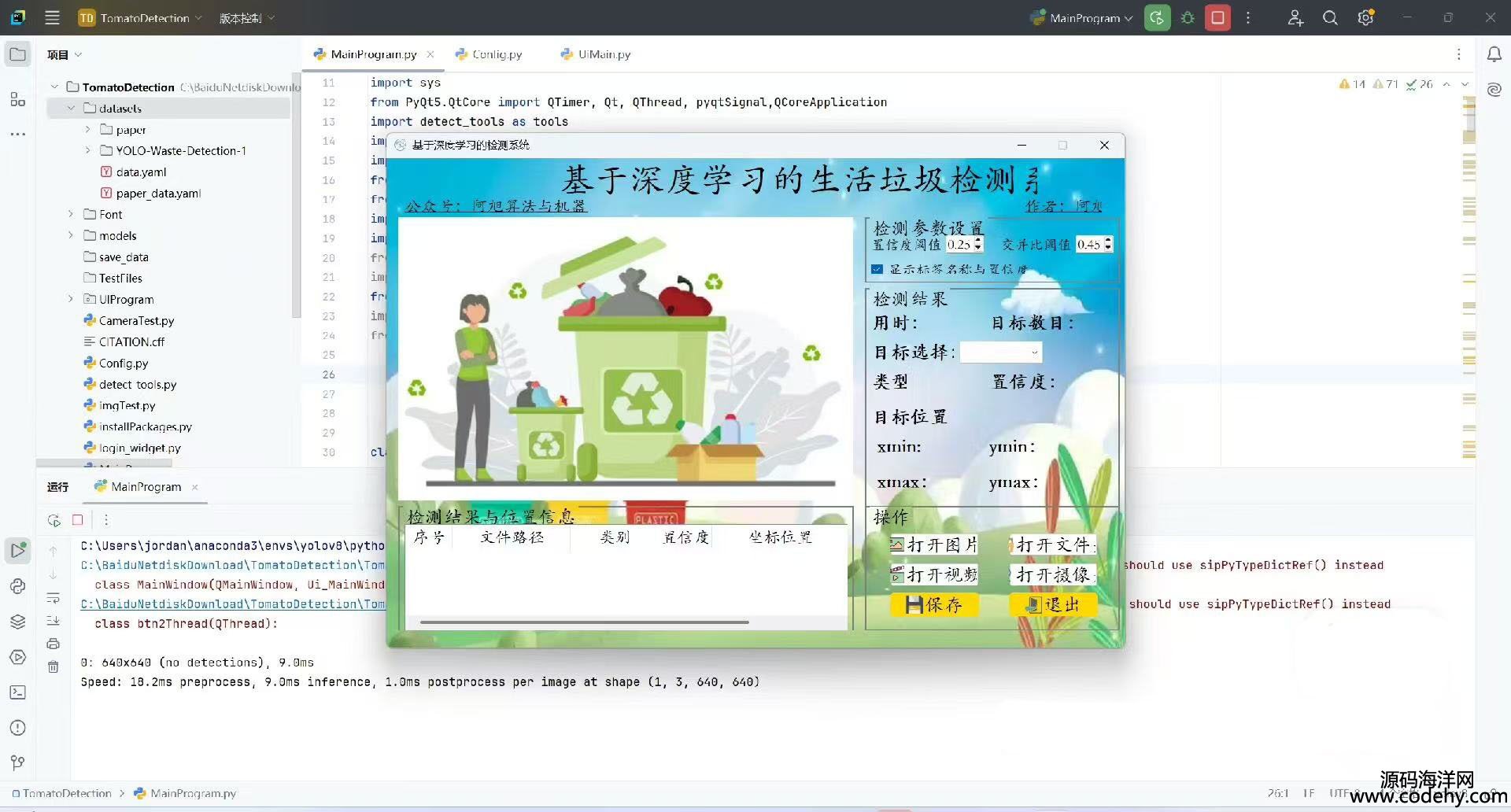
Task: Open Search Everywhere magnifier
Action: pyautogui.click(x=1330, y=17)
